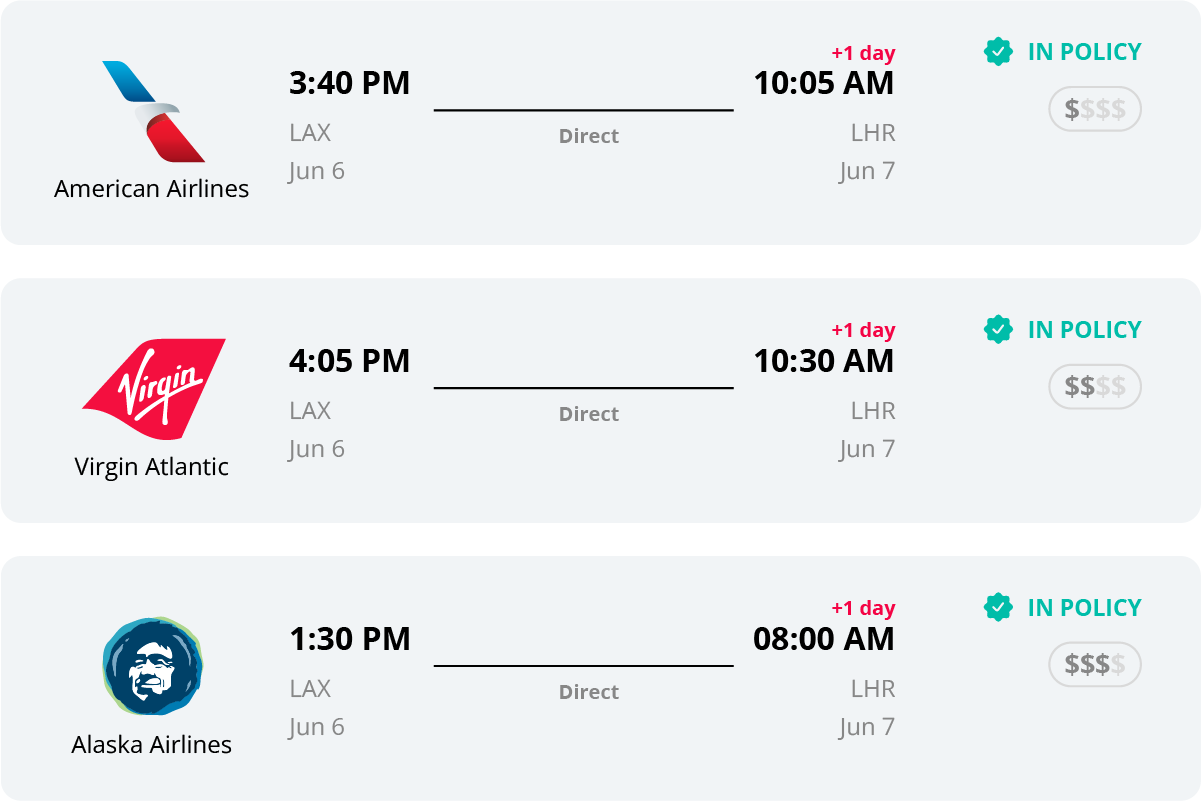Click the policy checkmark badge on Alaska flight
The height and width of the screenshot is (801, 1201).
[998, 607]
